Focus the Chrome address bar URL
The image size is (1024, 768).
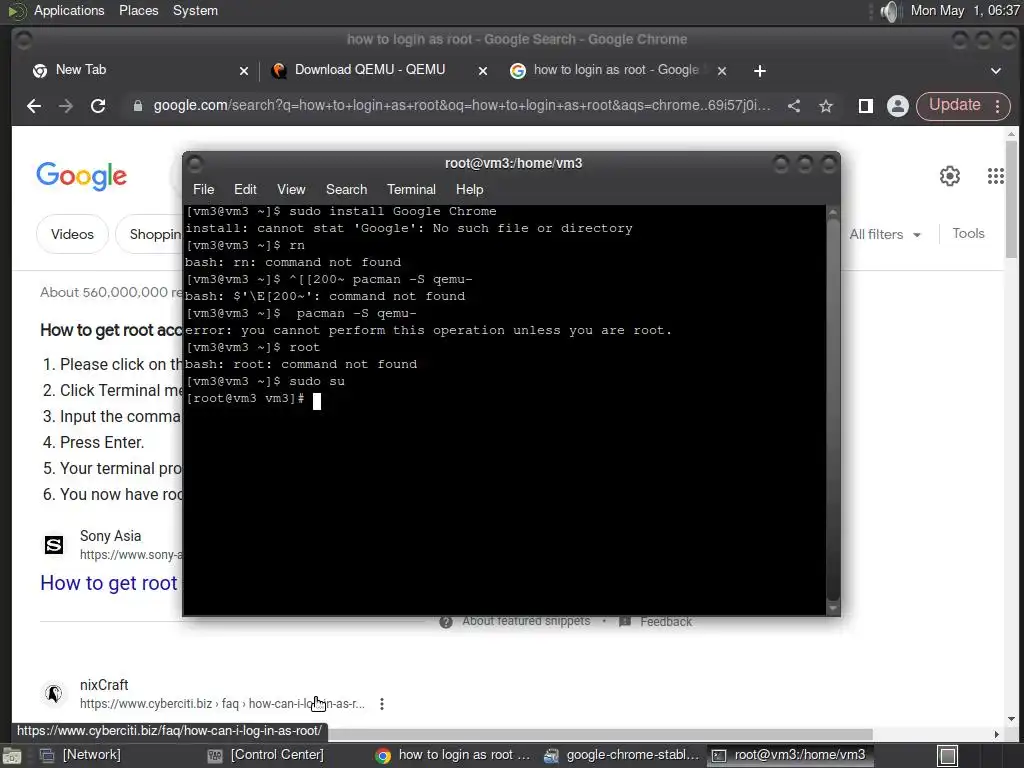(x=461, y=106)
